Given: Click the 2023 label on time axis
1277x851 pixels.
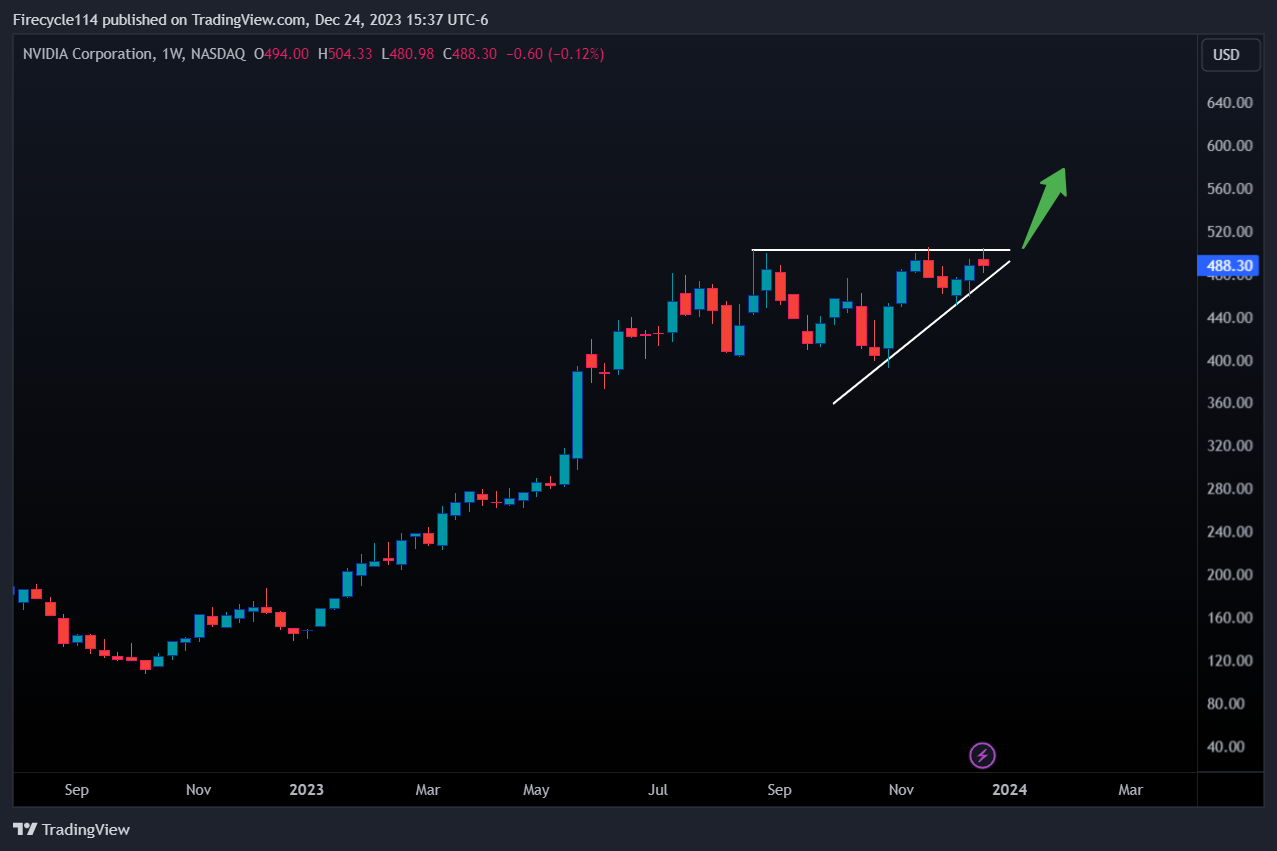Looking at the screenshot, I should click(307, 790).
